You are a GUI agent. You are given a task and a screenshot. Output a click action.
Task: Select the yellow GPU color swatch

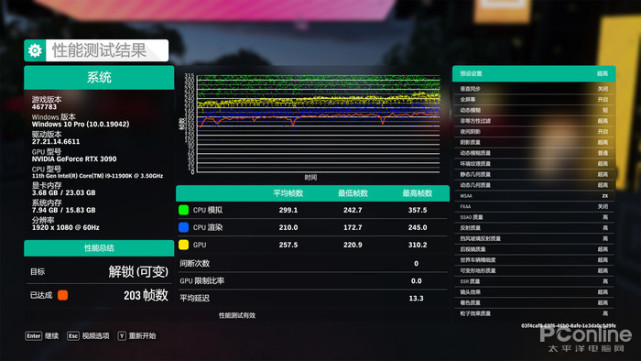click(184, 245)
